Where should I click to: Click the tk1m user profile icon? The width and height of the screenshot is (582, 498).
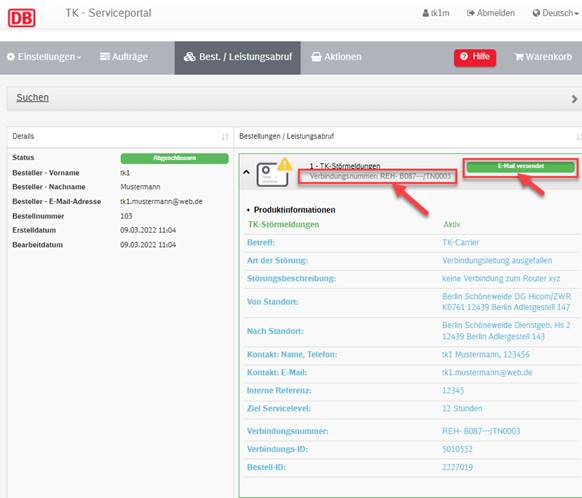[x=425, y=13]
